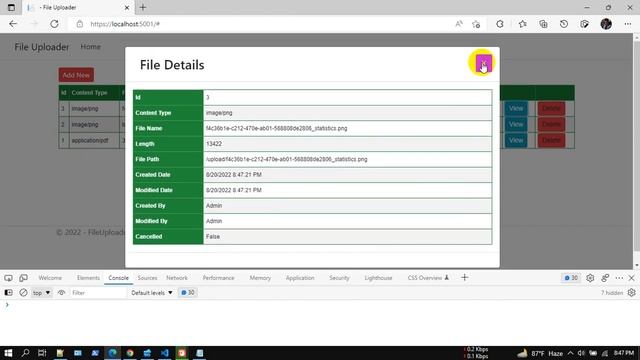Open DevTools customize and control menu
The width and height of the screenshot is (640, 360).
point(619,278)
